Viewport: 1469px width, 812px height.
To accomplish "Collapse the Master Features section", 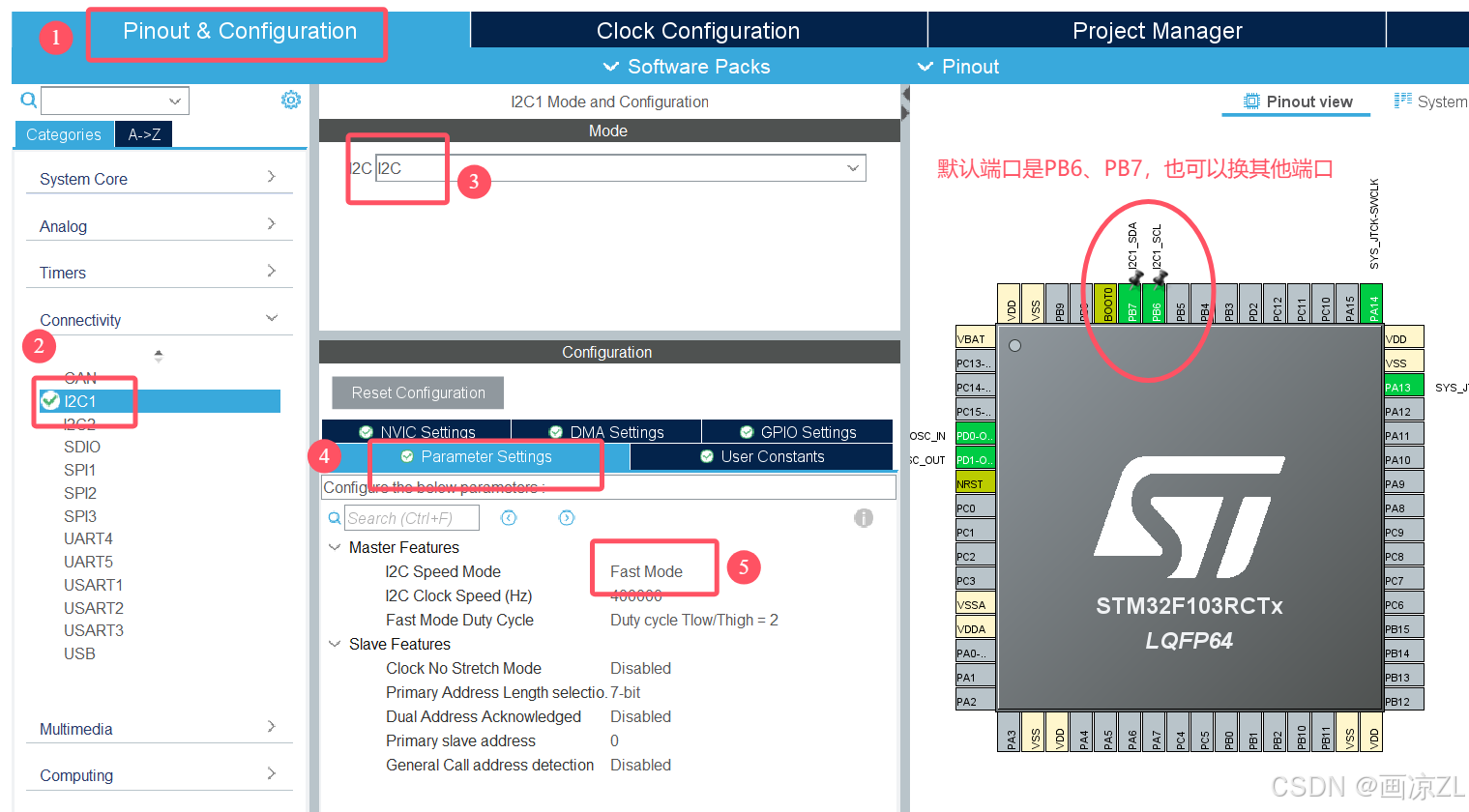I will pyautogui.click(x=335, y=547).
